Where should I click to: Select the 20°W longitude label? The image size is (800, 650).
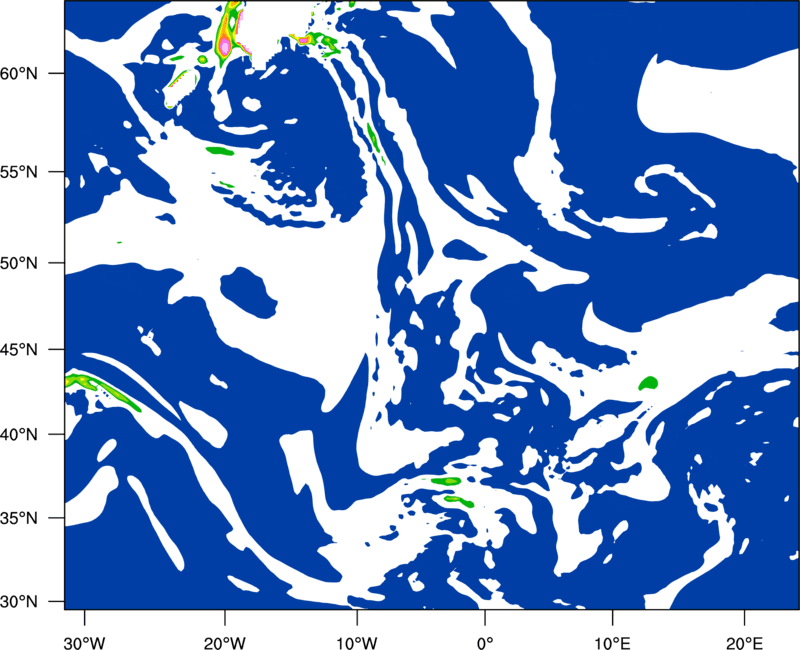click(x=224, y=642)
